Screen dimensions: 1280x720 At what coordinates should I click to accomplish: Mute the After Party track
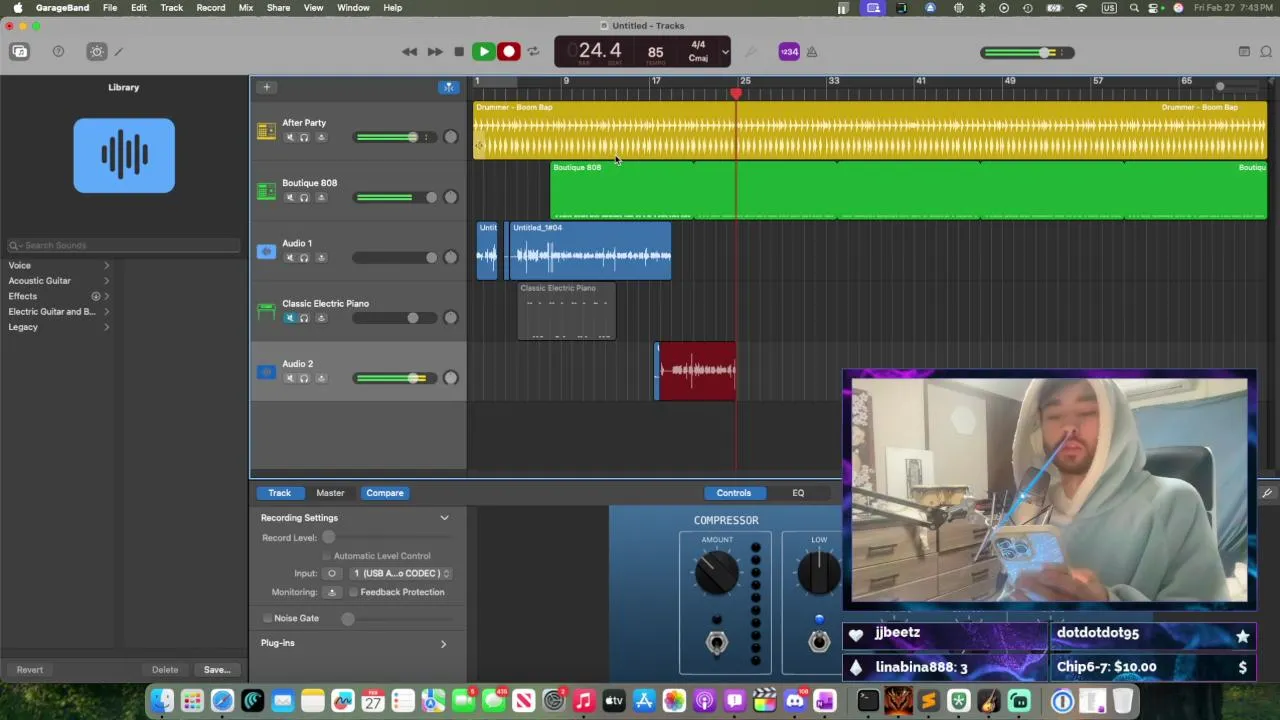[290, 137]
